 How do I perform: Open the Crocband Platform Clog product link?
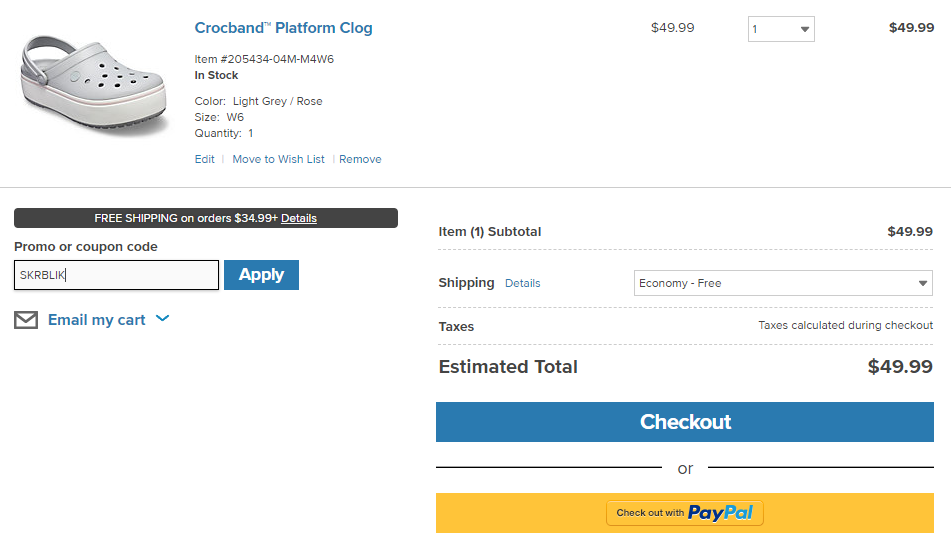coord(283,28)
